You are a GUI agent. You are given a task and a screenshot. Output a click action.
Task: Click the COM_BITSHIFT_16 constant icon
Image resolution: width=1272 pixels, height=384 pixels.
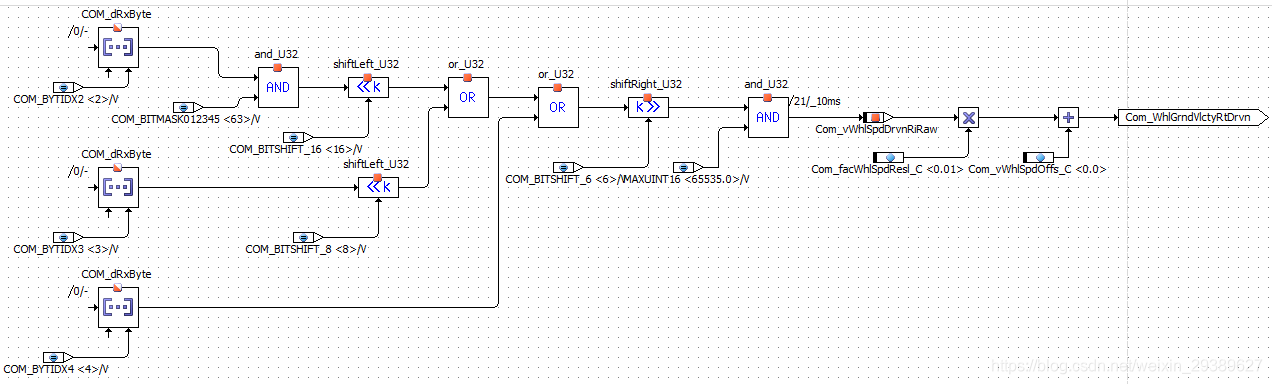[x=297, y=137]
